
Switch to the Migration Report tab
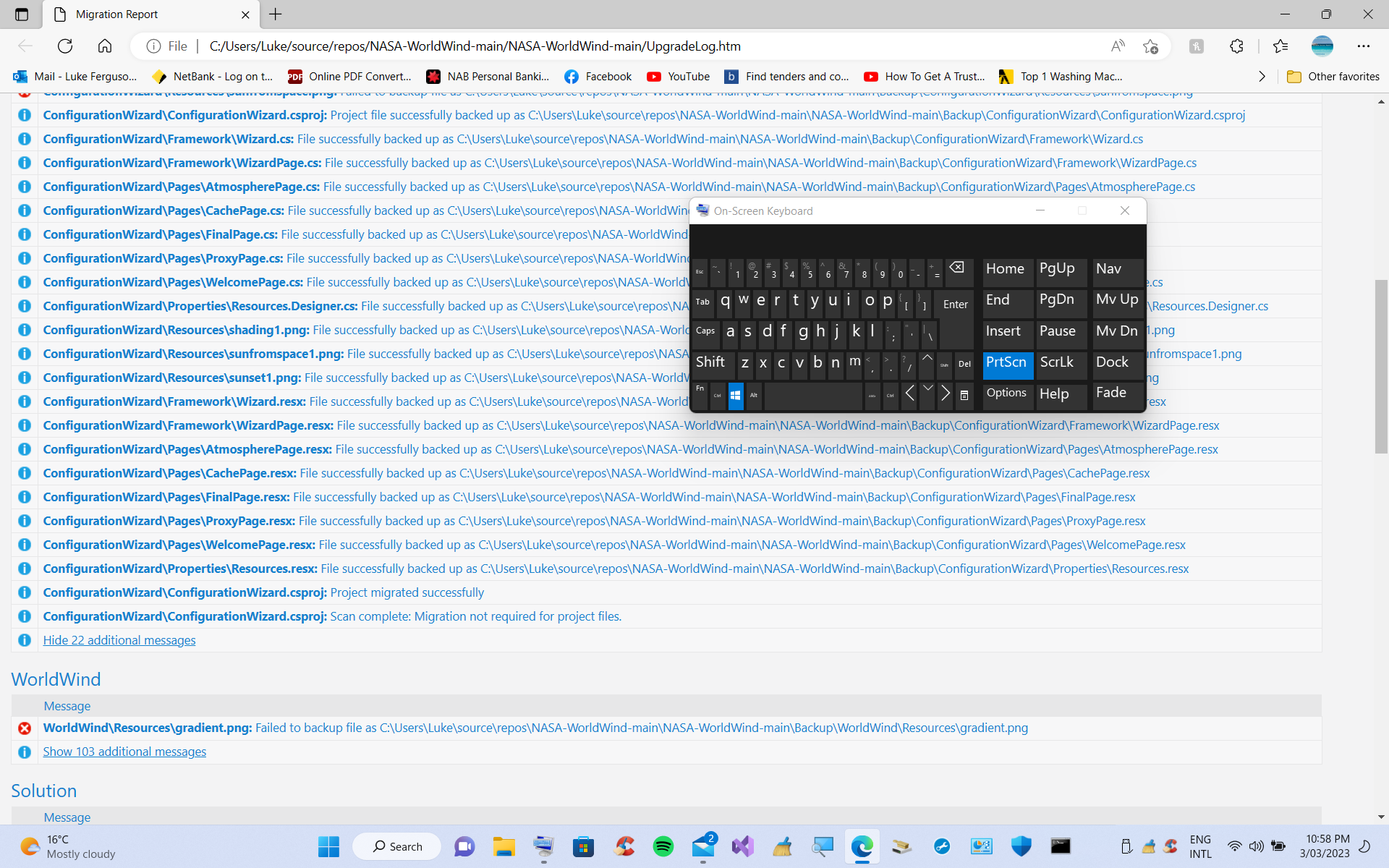coord(150,14)
